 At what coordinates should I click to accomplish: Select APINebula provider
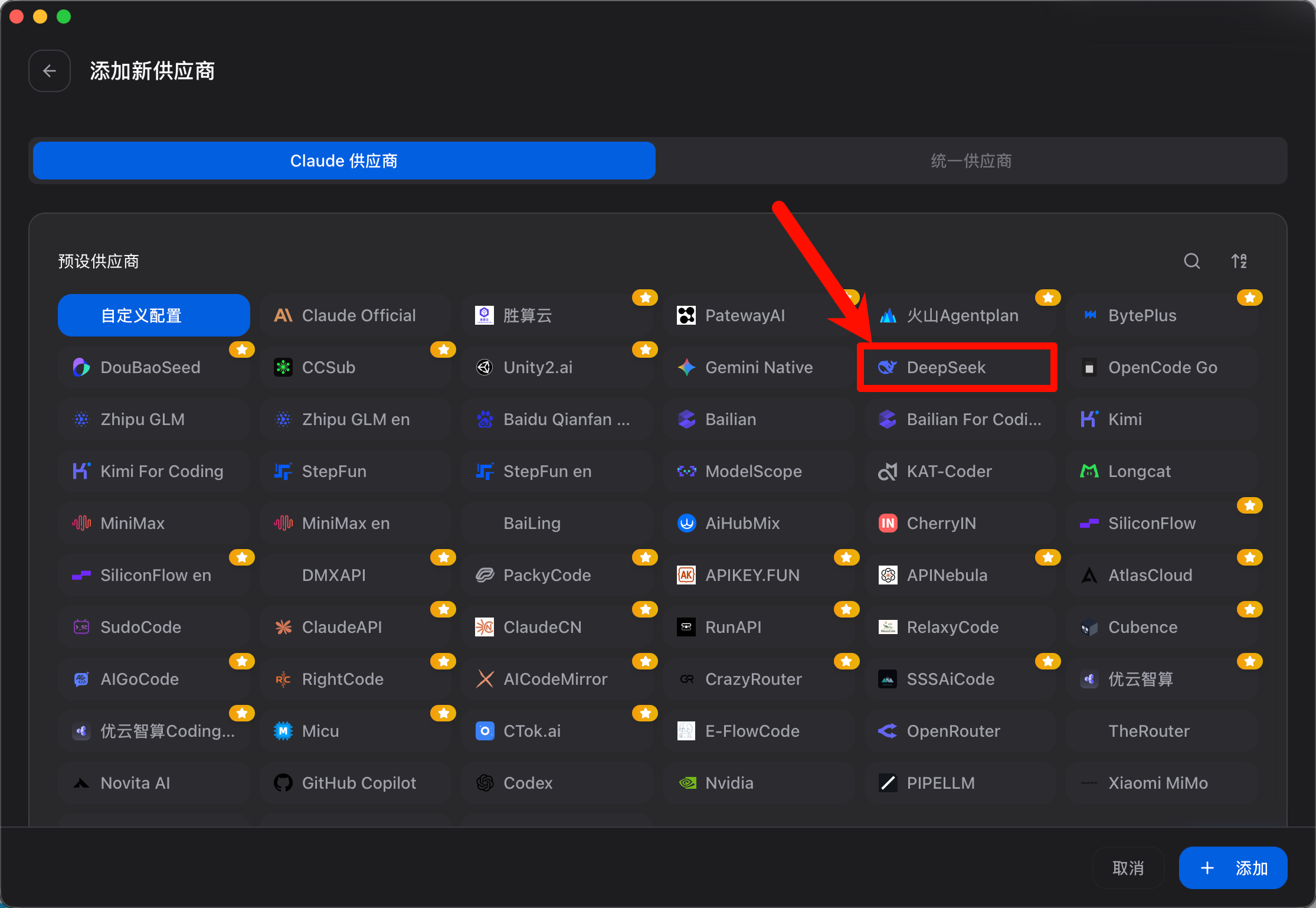pyautogui.click(x=960, y=575)
